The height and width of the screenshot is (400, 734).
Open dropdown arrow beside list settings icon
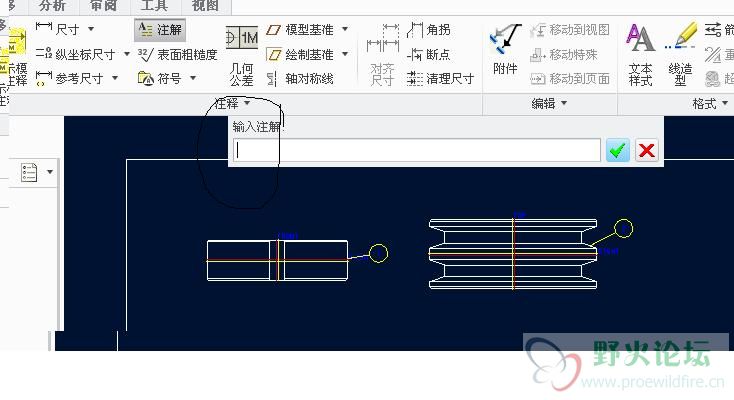pyautogui.click(x=50, y=172)
